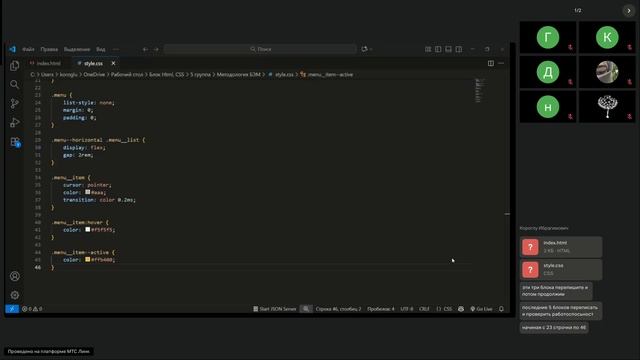This screenshot has height=360, width=640.
Task: Click the Методология БЭМ breadcrumb segment
Action: (238, 75)
